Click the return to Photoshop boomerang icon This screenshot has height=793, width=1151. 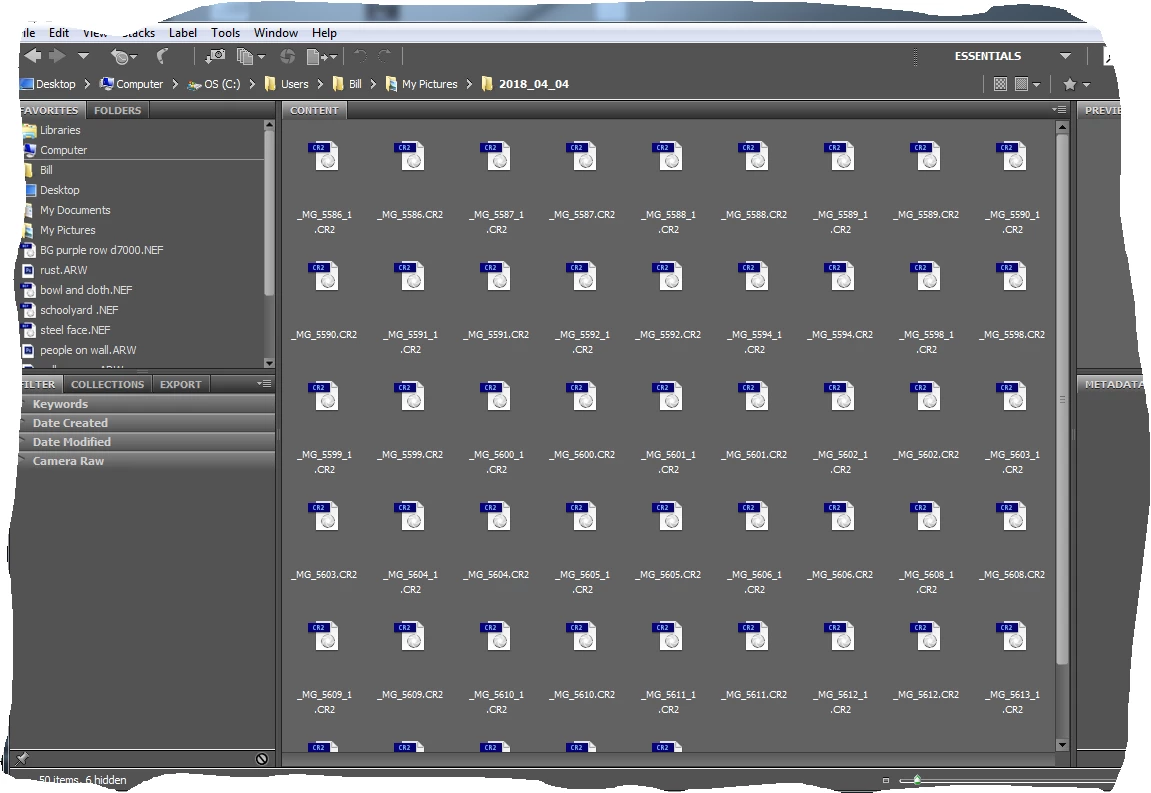(x=163, y=56)
